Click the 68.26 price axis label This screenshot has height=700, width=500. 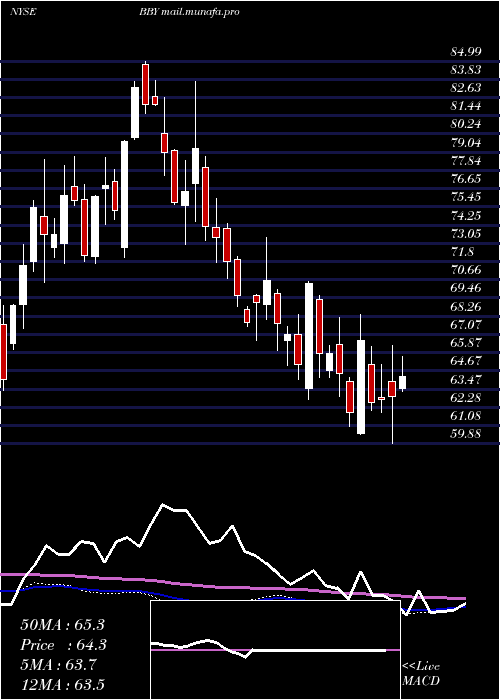[x=466, y=307]
